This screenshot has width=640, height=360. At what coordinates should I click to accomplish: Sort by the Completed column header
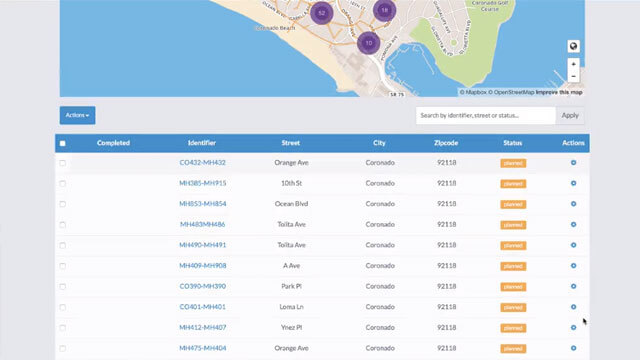pyautogui.click(x=113, y=143)
